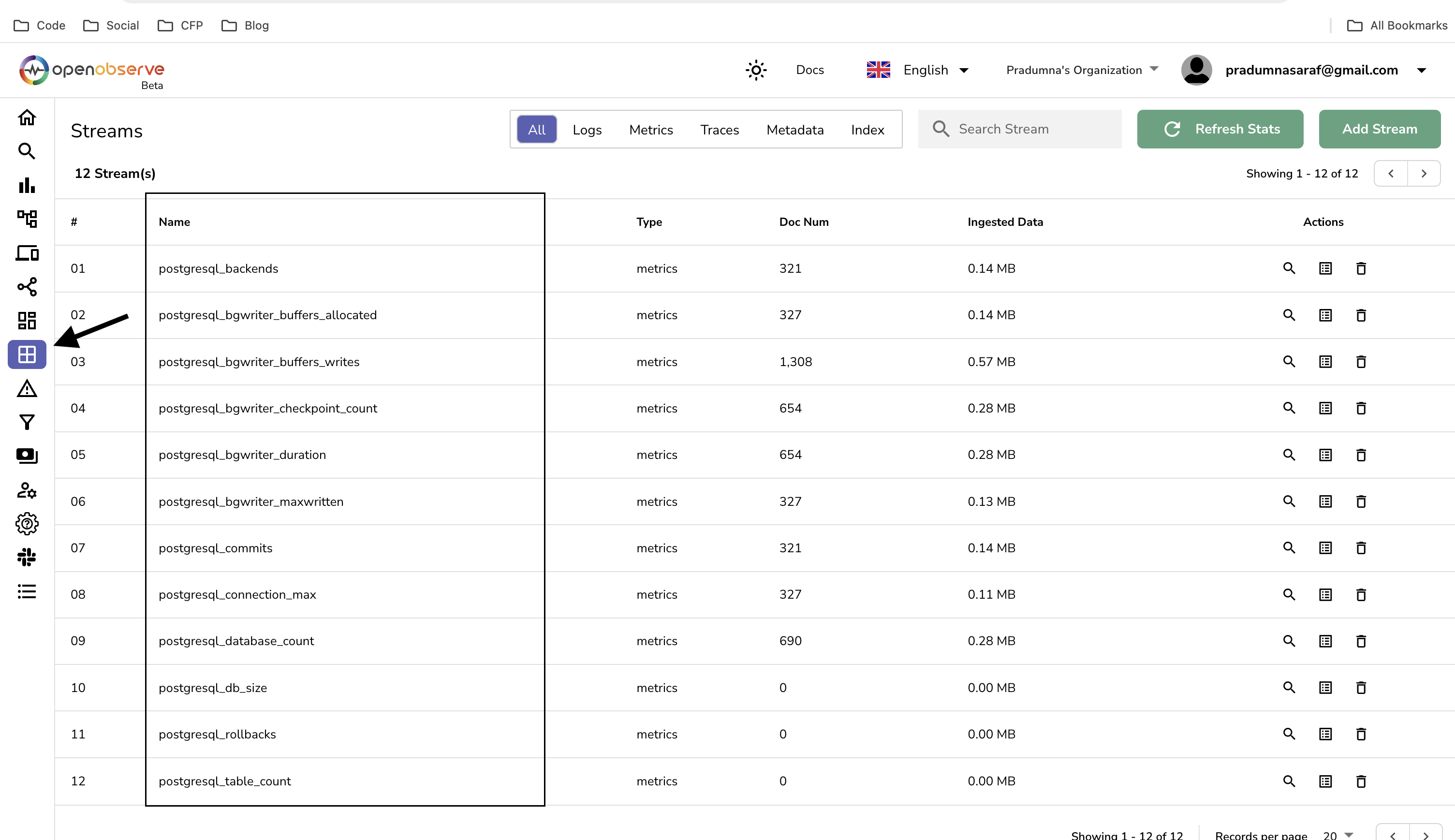Screen dimensions: 1455x840
Task: Select the Traces stream filter tab
Action: (719, 130)
